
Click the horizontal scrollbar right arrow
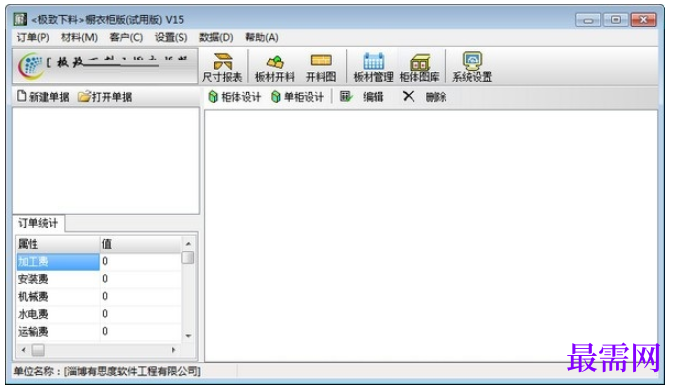(x=174, y=350)
